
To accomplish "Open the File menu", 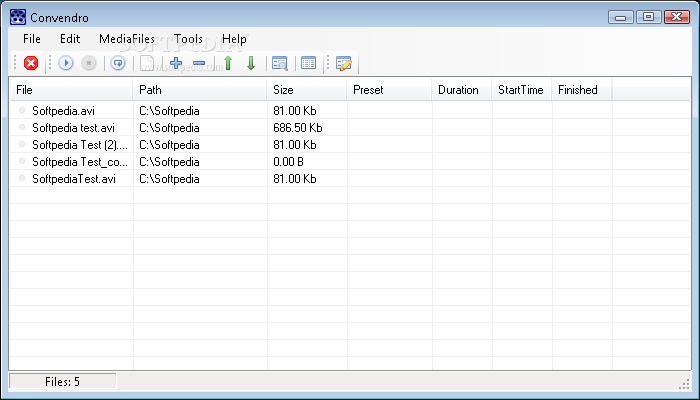I will click(32, 39).
